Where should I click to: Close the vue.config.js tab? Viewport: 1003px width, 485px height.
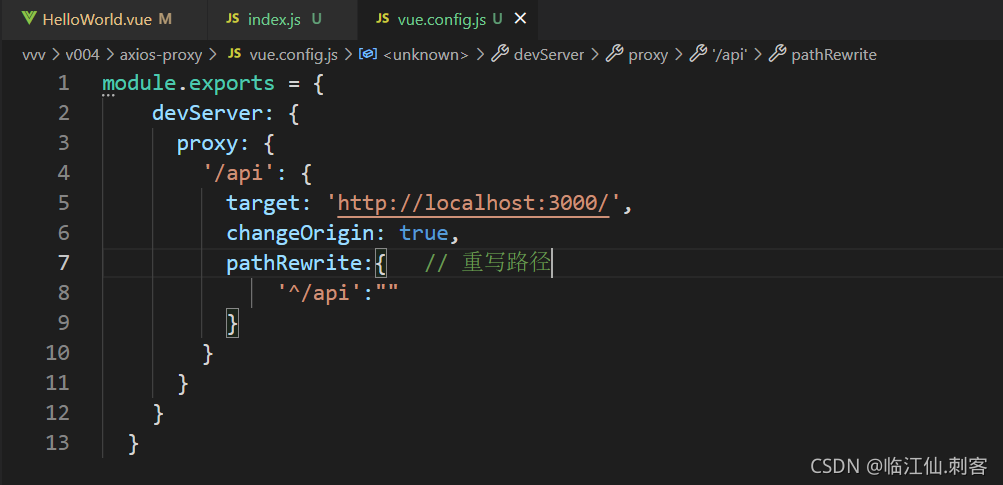[x=521, y=19]
